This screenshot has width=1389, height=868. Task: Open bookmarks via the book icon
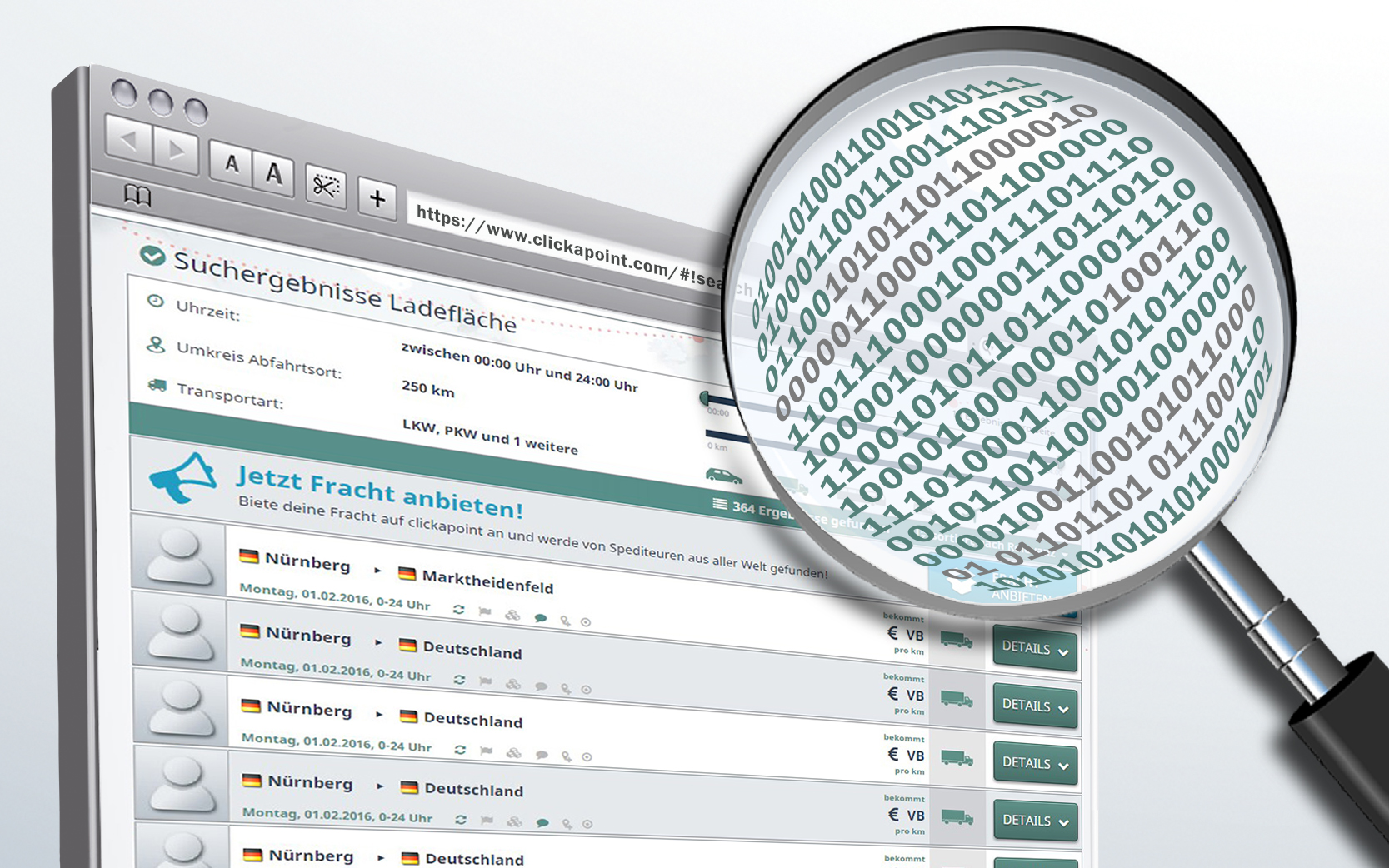tap(137, 196)
